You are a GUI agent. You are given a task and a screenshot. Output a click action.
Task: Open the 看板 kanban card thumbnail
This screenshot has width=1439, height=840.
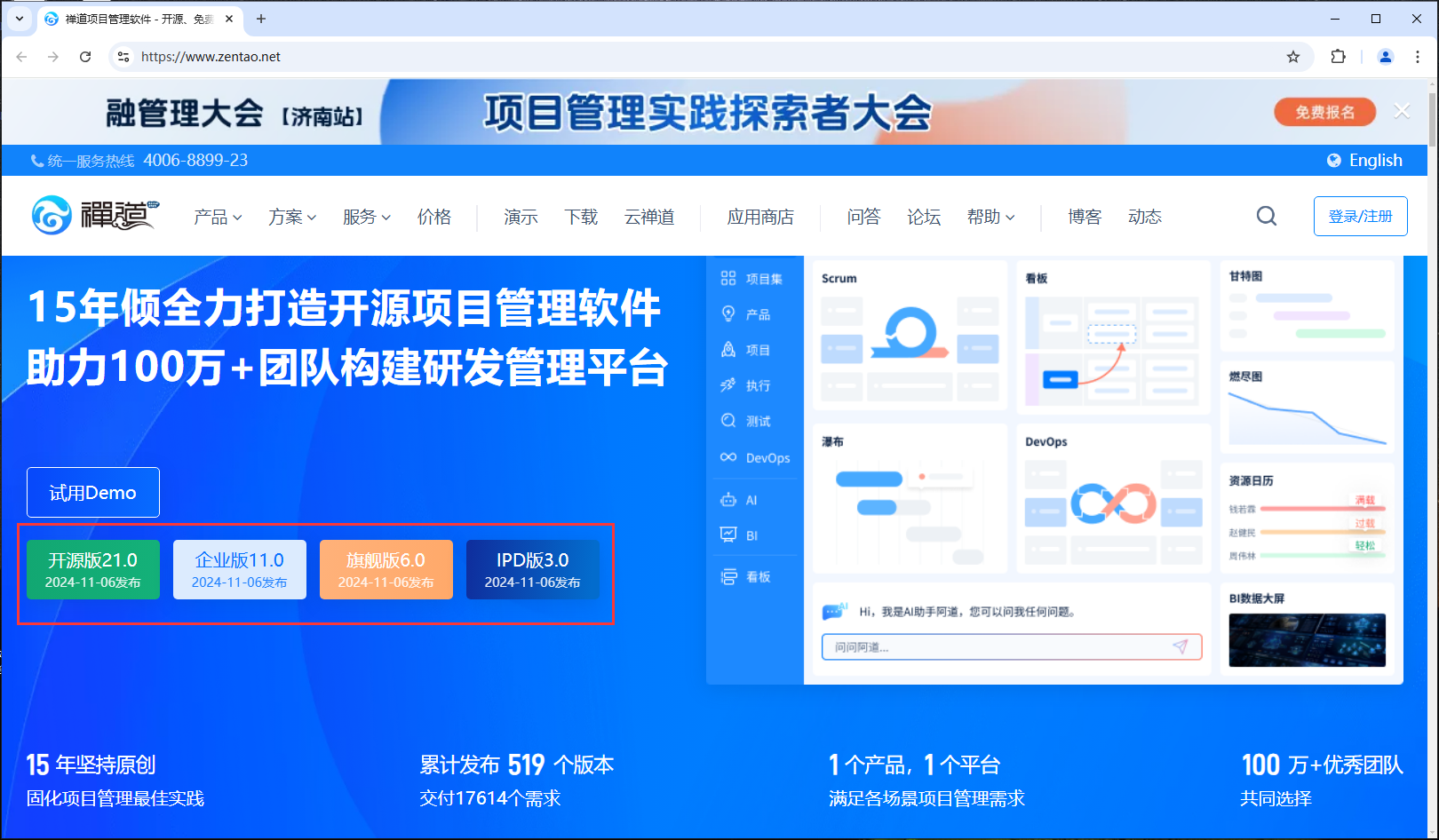click(x=1114, y=337)
